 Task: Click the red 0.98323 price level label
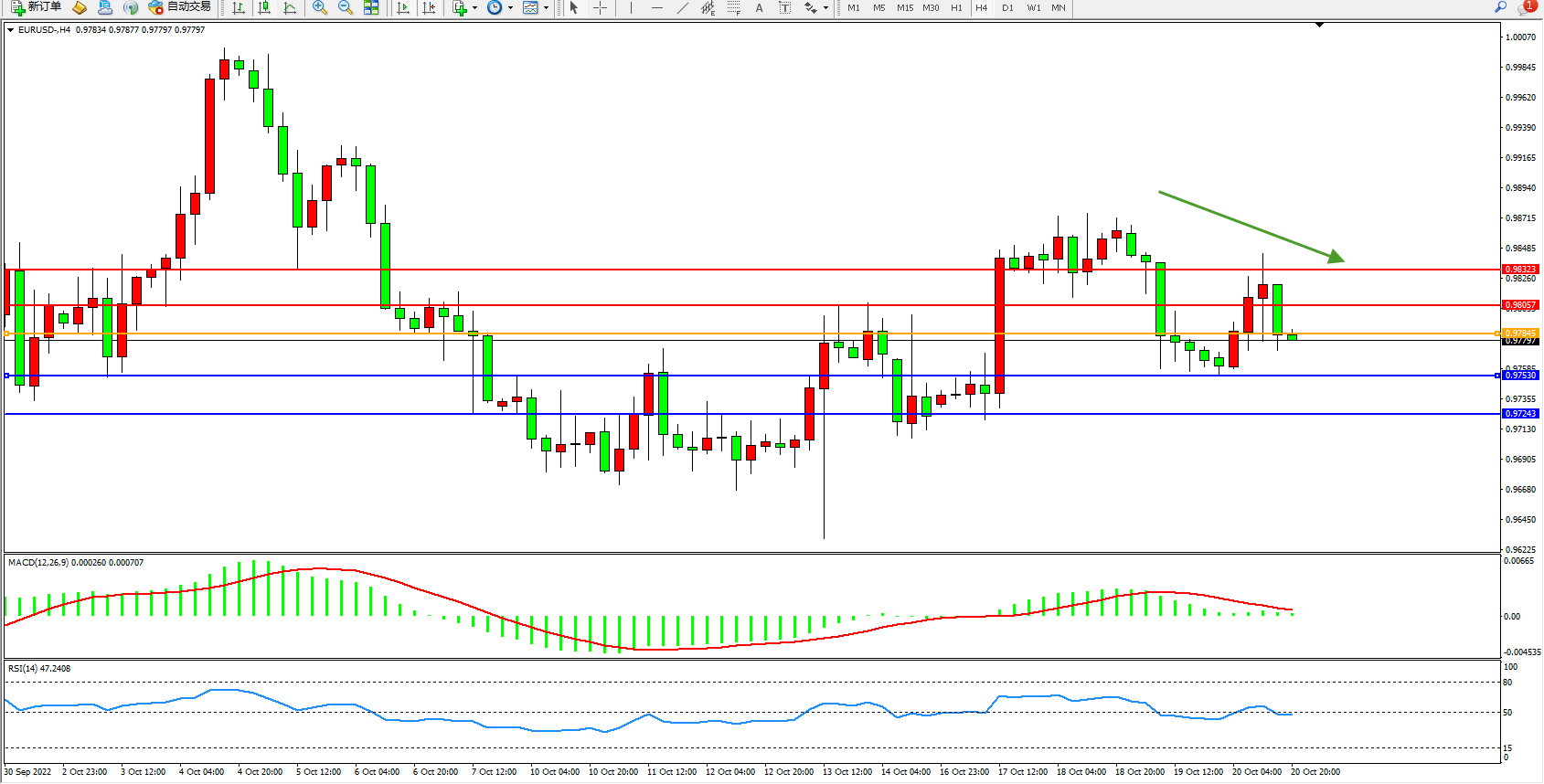(1520, 270)
